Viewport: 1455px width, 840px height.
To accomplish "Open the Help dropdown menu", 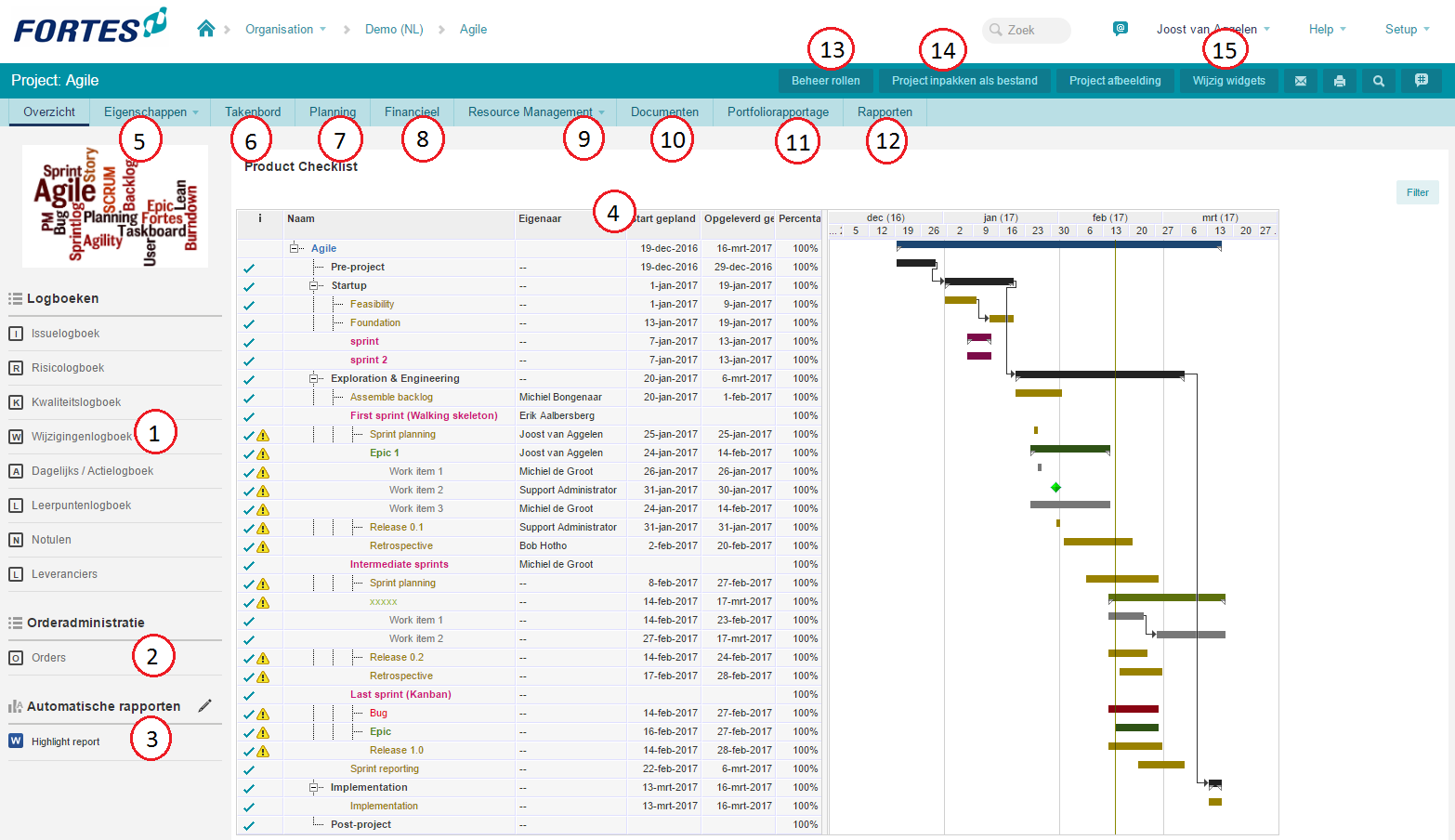I will click(x=1328, y=29).
